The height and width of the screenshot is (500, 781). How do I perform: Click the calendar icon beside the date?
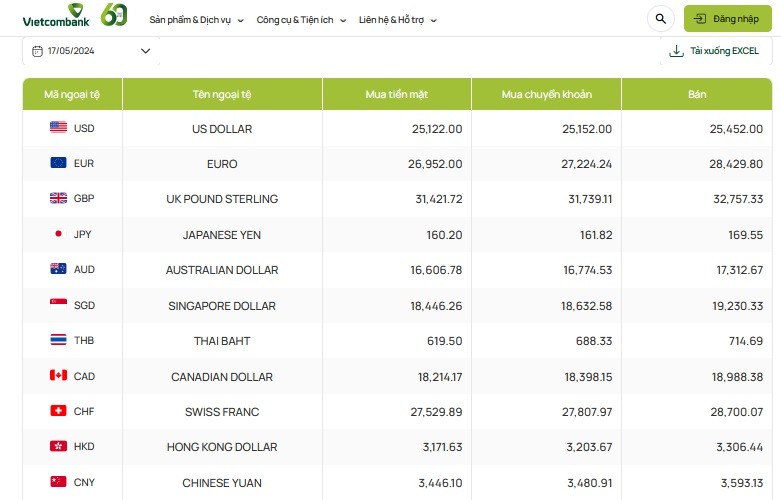(37, 51)
